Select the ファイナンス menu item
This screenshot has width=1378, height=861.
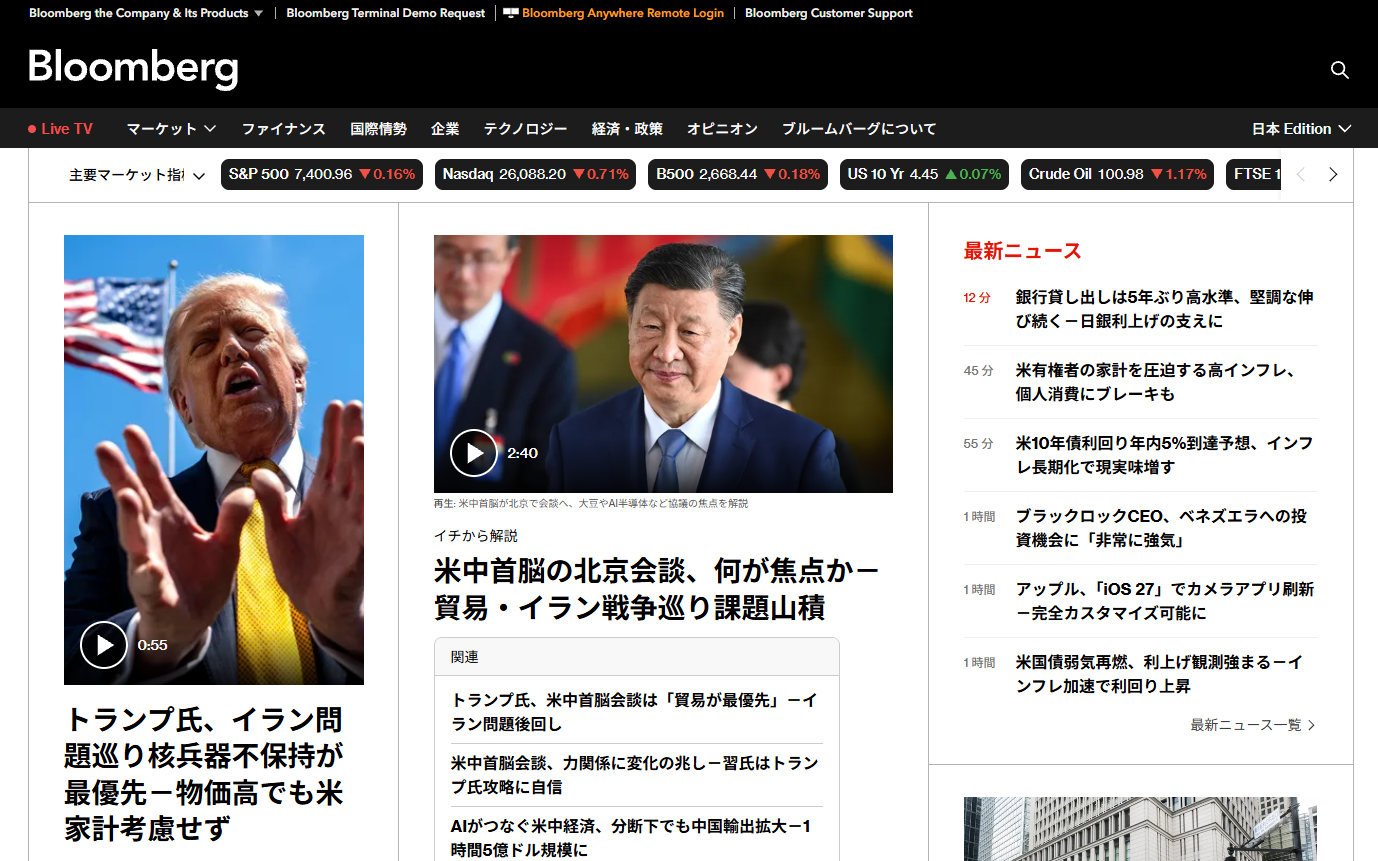283,129
